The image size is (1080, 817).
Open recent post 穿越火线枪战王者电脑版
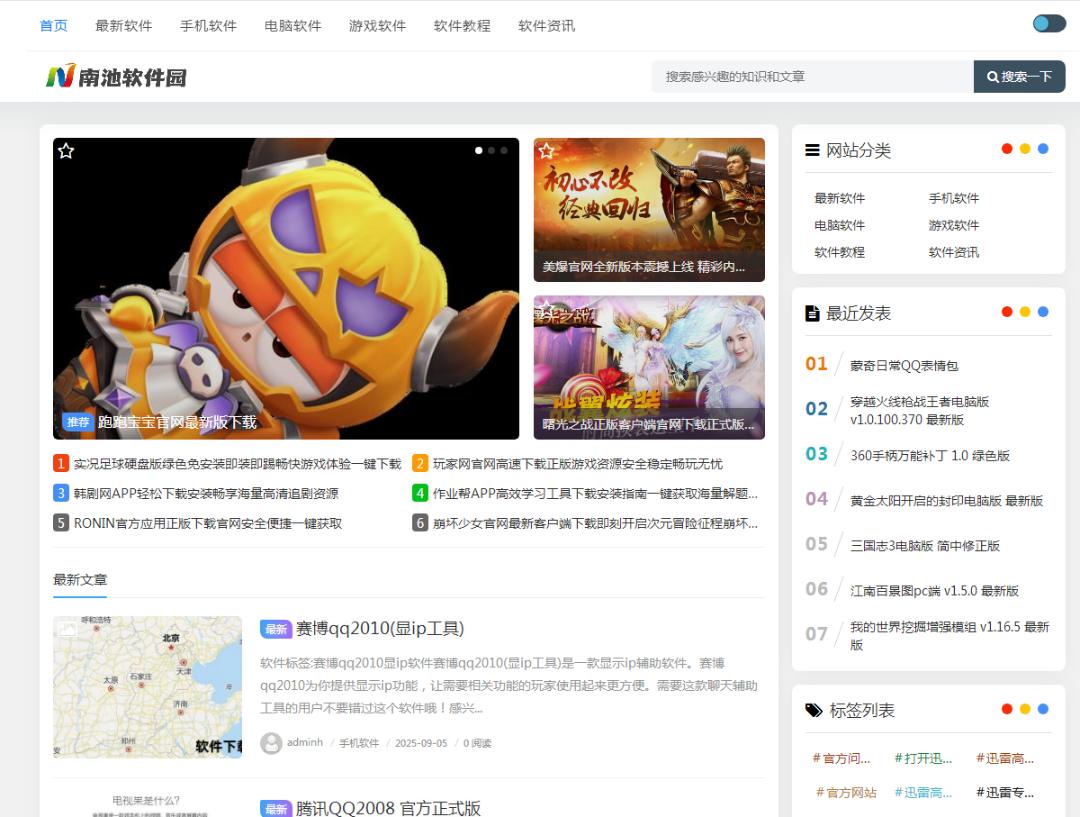(x=920, y=411)
